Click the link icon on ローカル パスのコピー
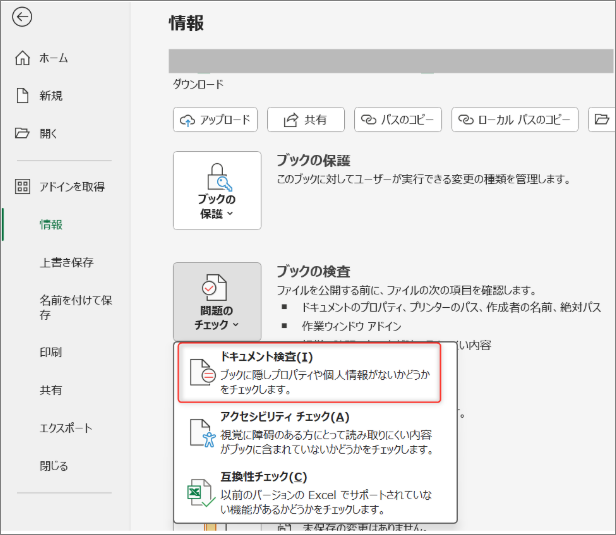616x535 pixels. pyautogui.click(x=466, y=119)
